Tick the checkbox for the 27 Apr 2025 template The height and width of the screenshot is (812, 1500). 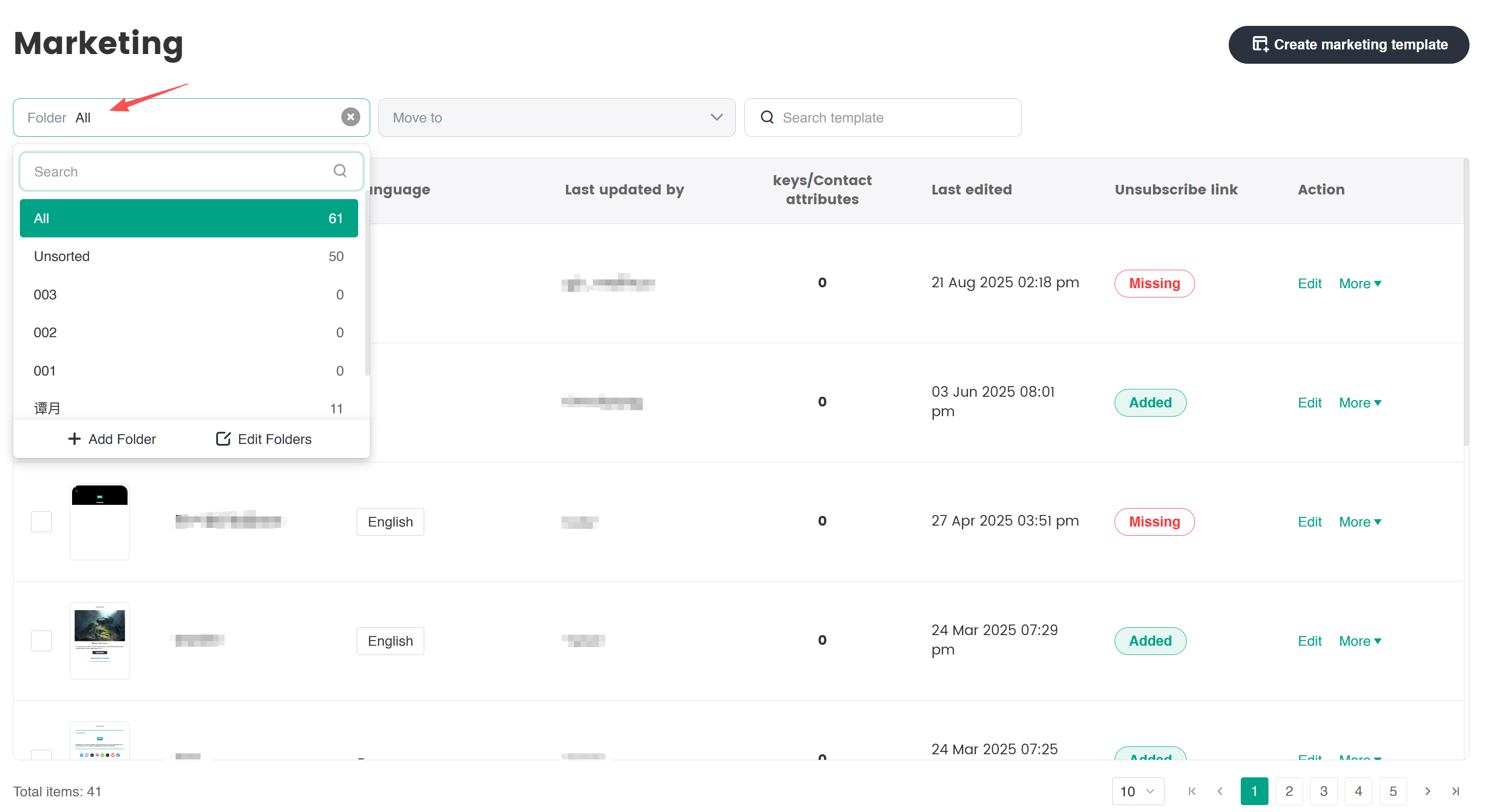tap(41, 521)
